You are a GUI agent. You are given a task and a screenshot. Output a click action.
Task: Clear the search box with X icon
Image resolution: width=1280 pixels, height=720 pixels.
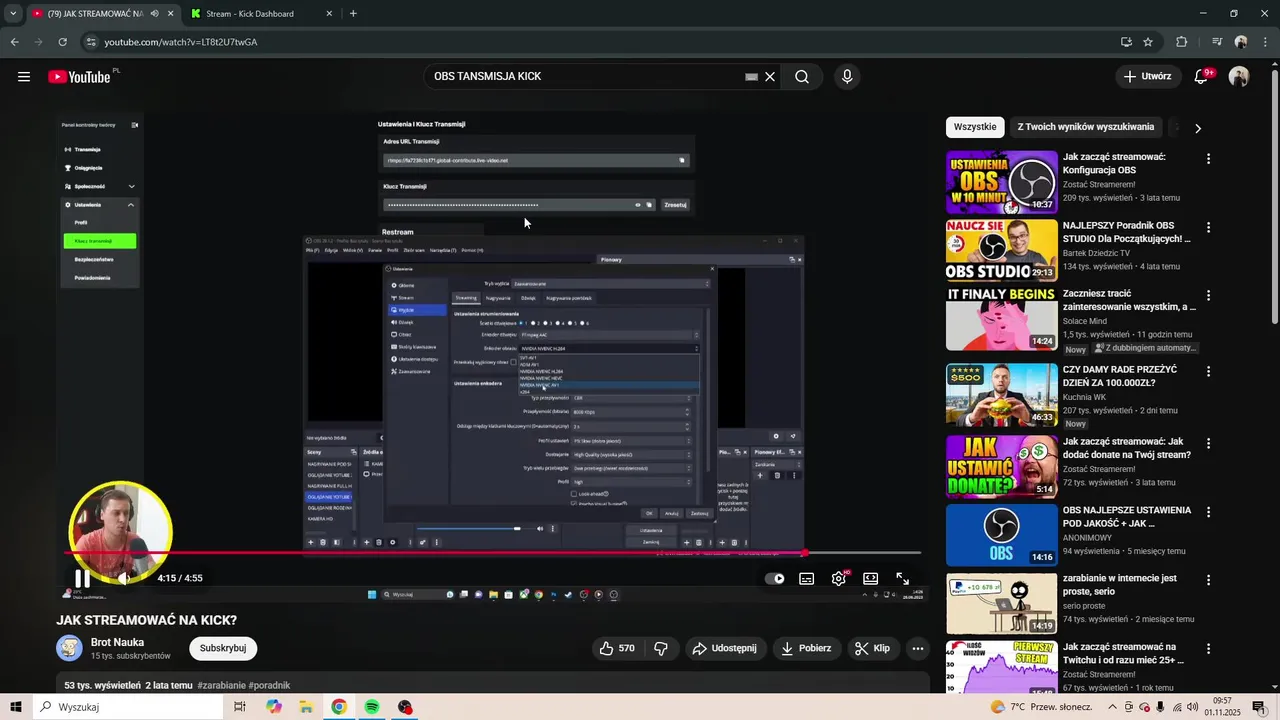[770, 77]
